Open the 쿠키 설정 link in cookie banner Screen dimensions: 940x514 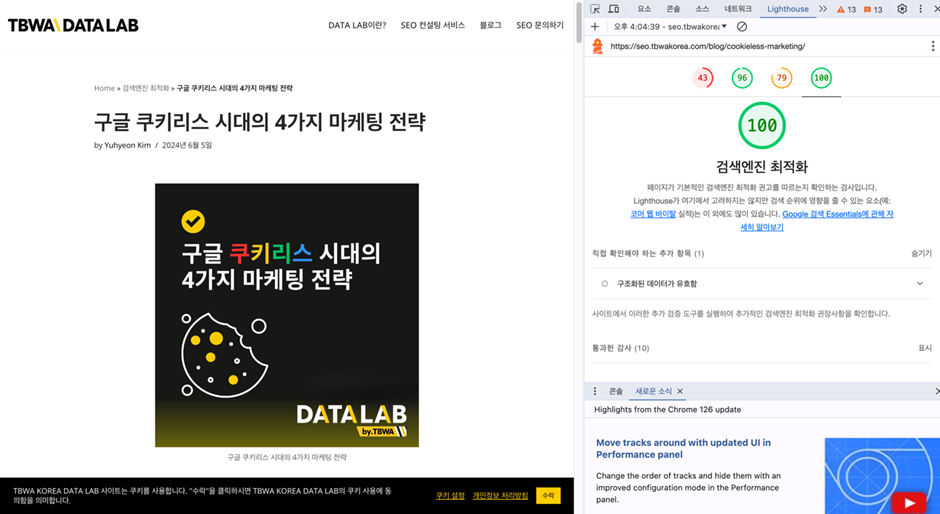coord(450,495)
